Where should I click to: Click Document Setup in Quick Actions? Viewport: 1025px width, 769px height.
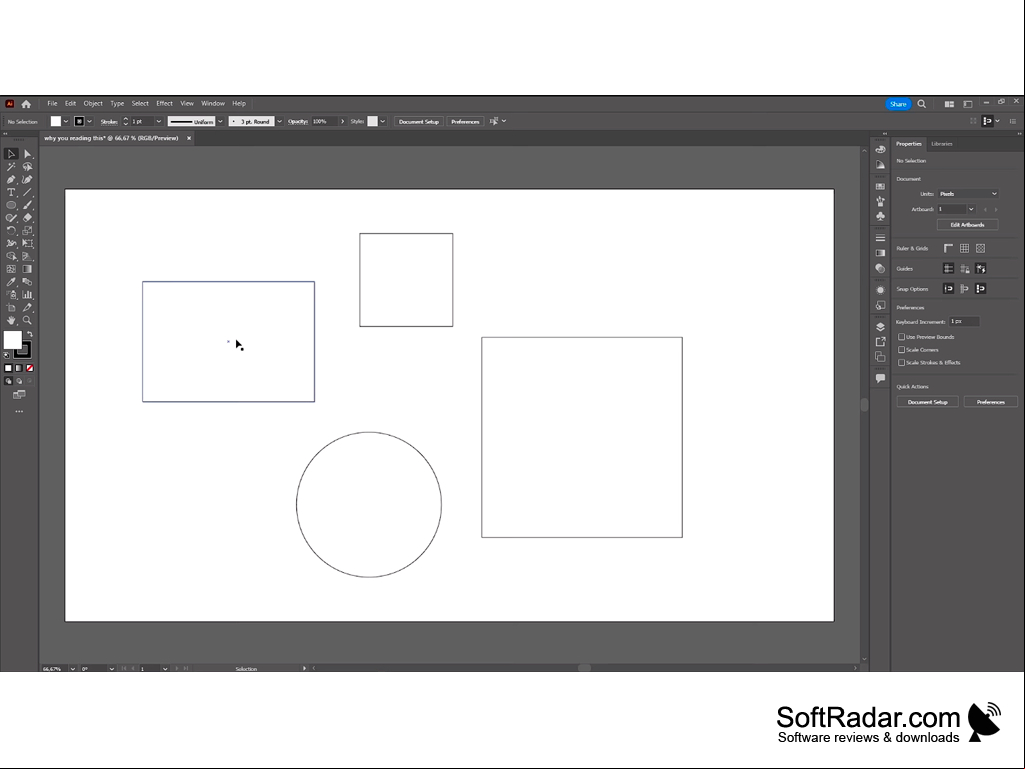pyautogui.click(x=928, y=402)
